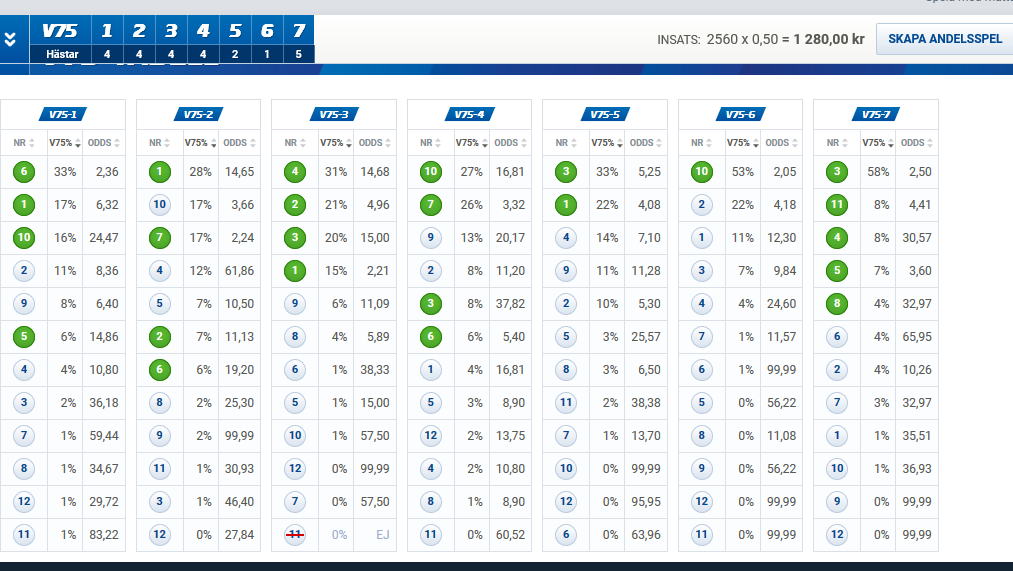Image resolution: width=1013 pixels, height=571 pixels.
Task: Deselect horse 7 in V75-2
Action: [160, 238]
